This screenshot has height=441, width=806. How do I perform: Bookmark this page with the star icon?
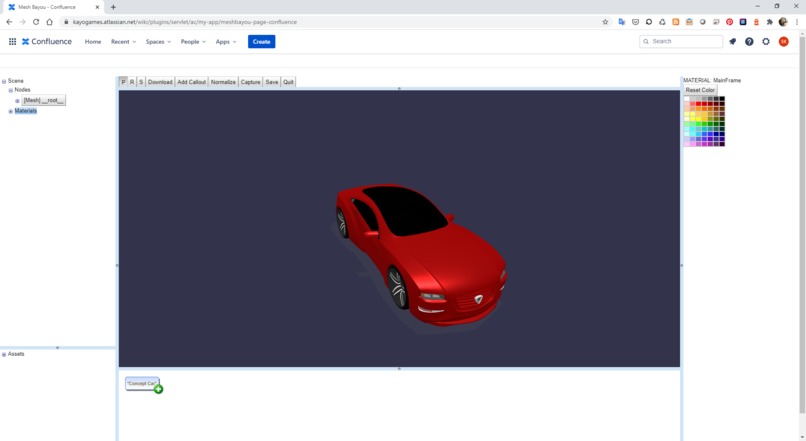(605, 22)
